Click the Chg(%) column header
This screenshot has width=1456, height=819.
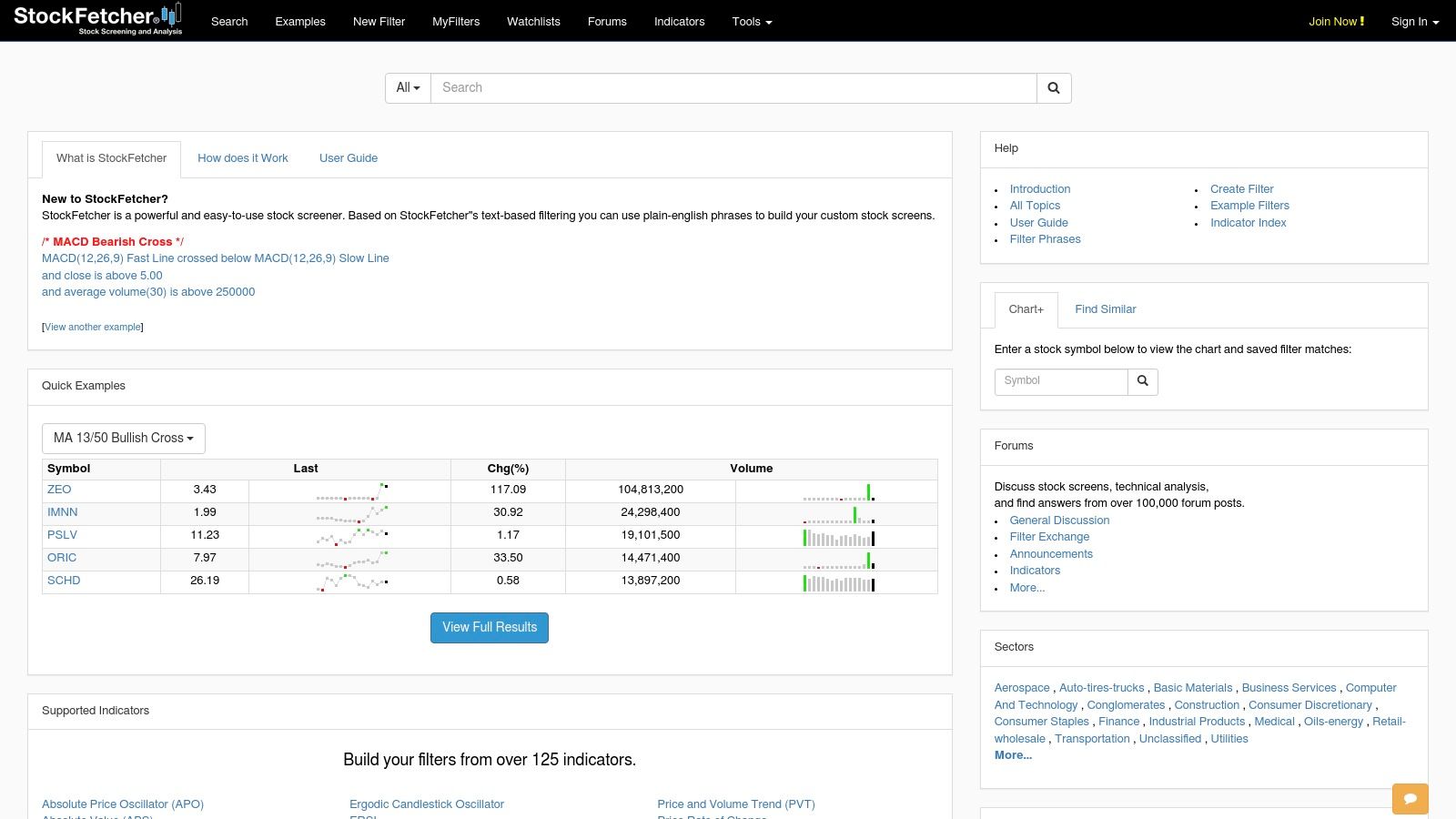(x=508, y=469)
